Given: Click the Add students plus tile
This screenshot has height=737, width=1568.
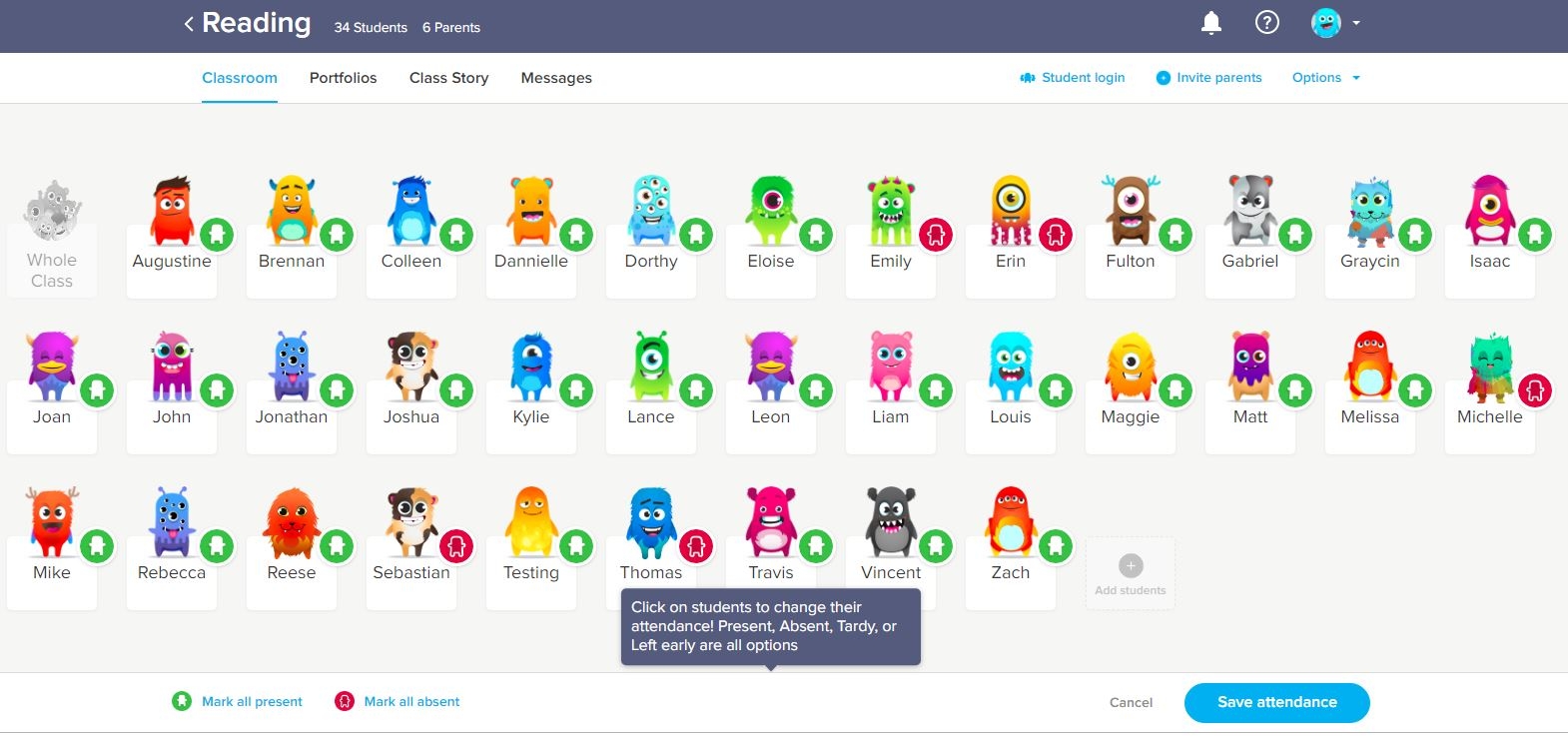Looking at the screenshot, I should (1131, 567).
